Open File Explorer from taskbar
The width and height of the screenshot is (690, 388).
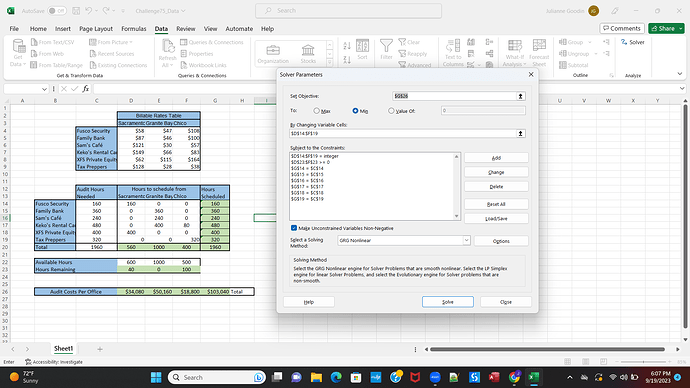coord(316,377)
